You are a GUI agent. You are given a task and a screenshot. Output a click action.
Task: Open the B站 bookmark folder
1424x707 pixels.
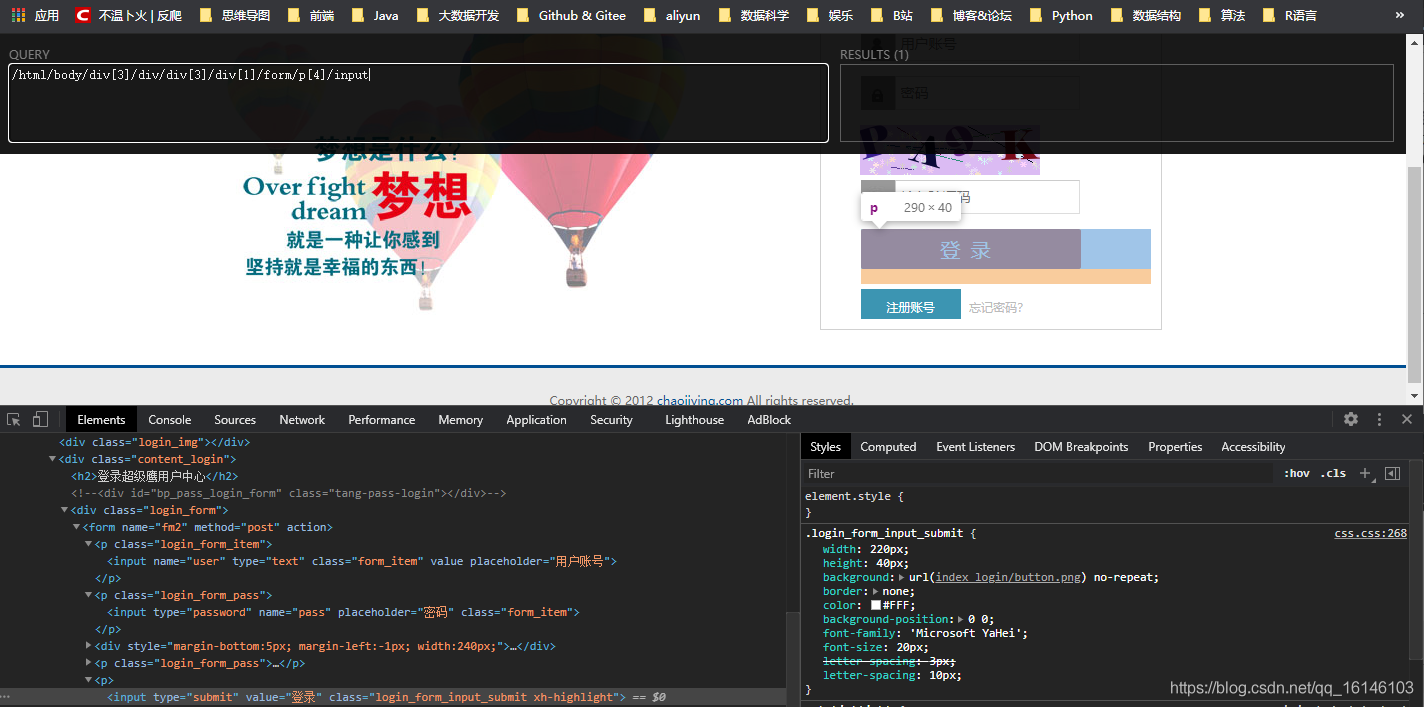(892, 16)
